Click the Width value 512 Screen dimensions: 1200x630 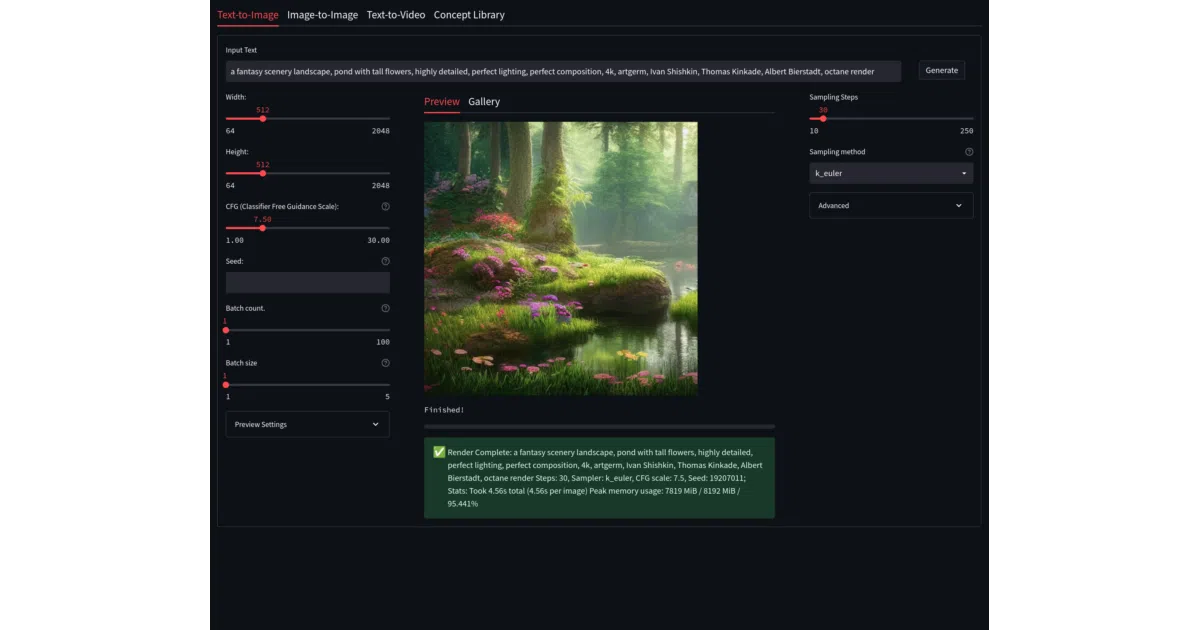263,110
